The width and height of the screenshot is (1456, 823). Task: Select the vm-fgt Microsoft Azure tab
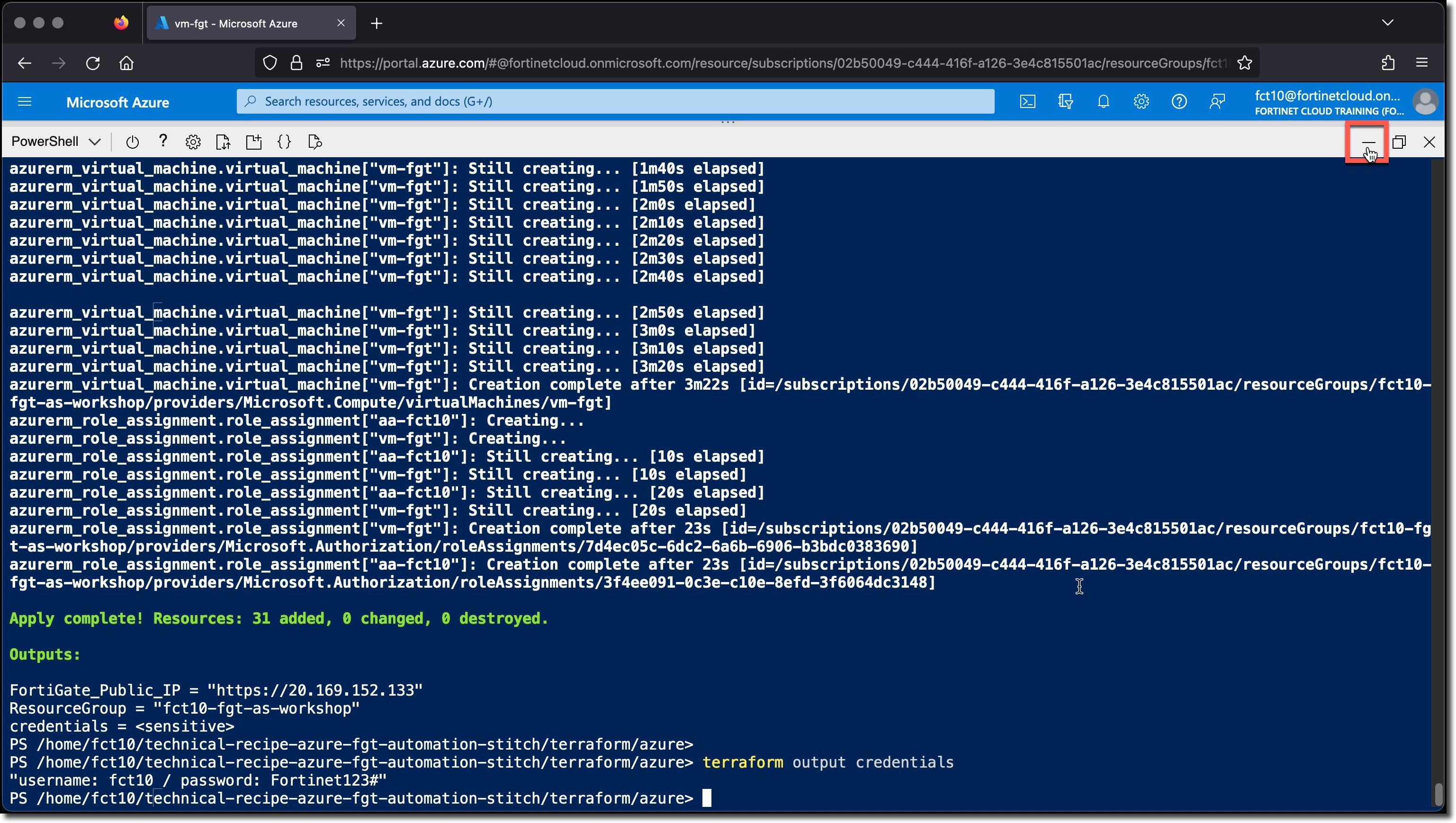tap(251, 23)
